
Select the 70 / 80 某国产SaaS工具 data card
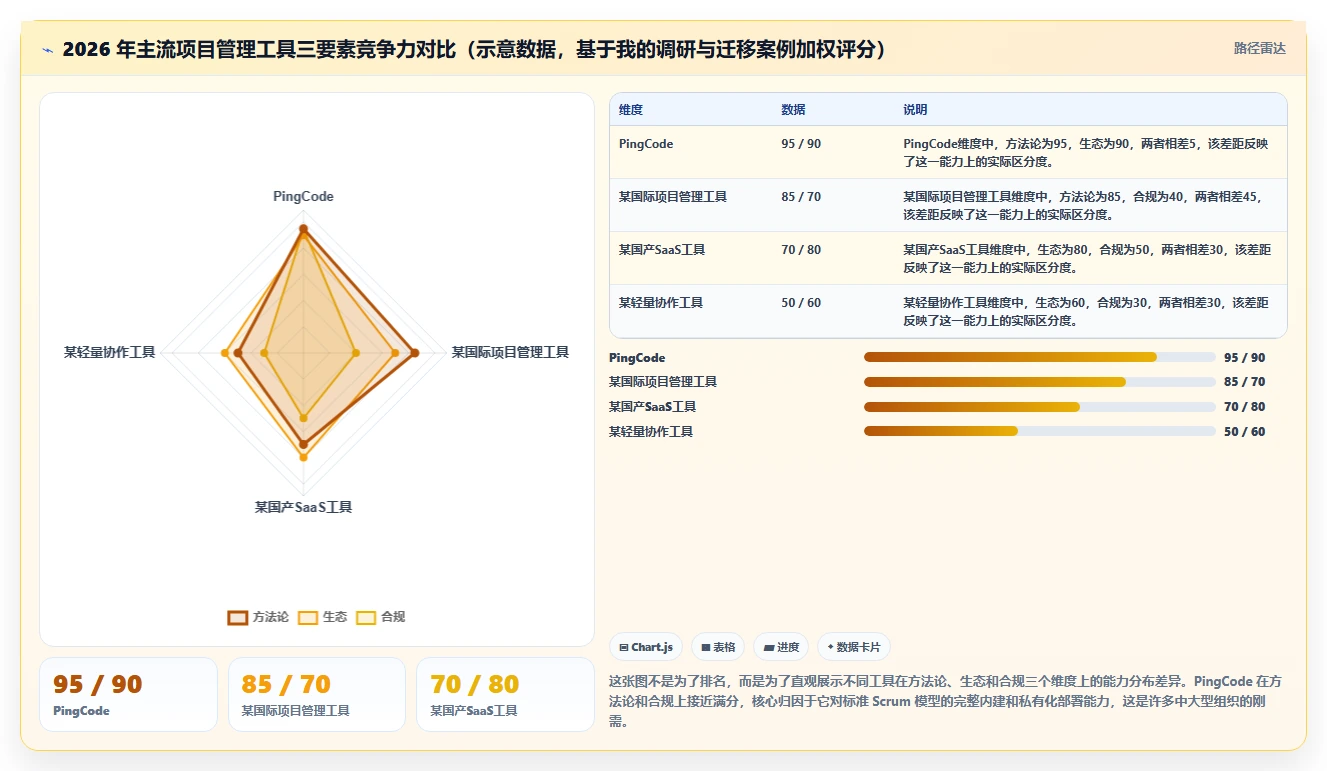505,694
